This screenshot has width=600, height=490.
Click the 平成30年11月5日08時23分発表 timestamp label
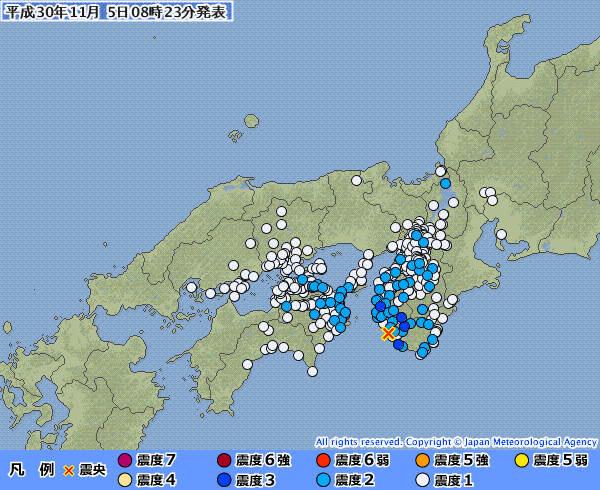click(x=117, y=11)
